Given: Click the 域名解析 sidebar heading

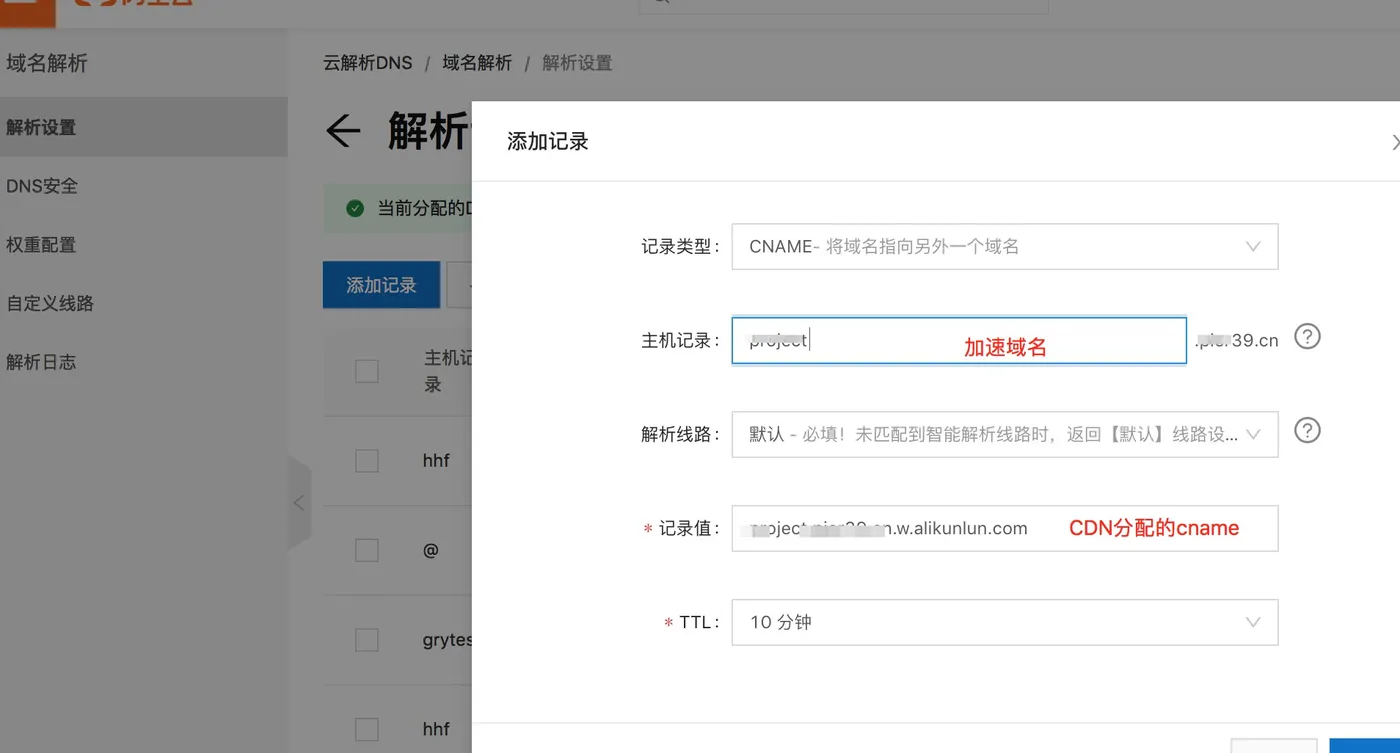Looking at the screenshot, I should click(47, 63).
